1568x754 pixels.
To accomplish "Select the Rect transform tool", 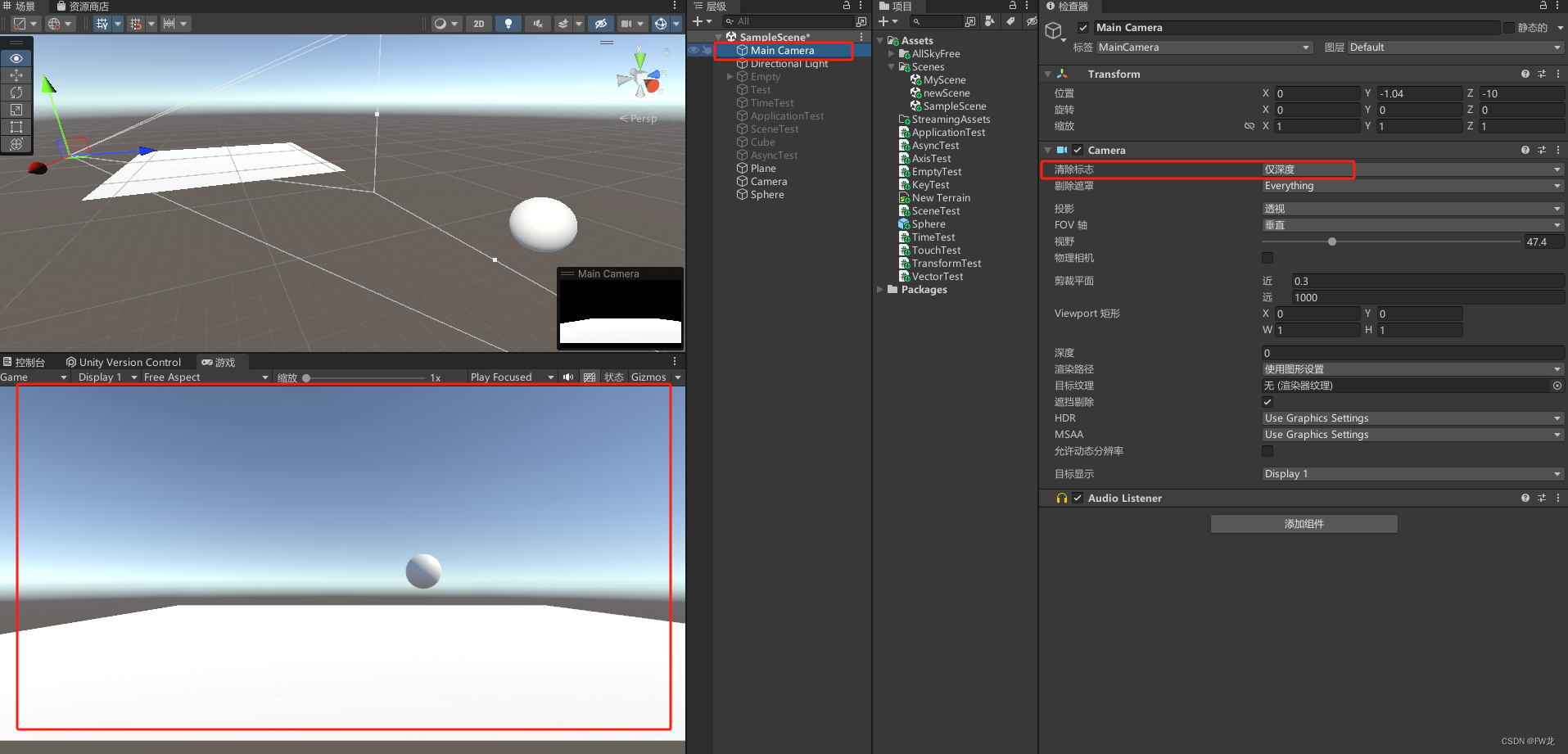I will (16, 127).
